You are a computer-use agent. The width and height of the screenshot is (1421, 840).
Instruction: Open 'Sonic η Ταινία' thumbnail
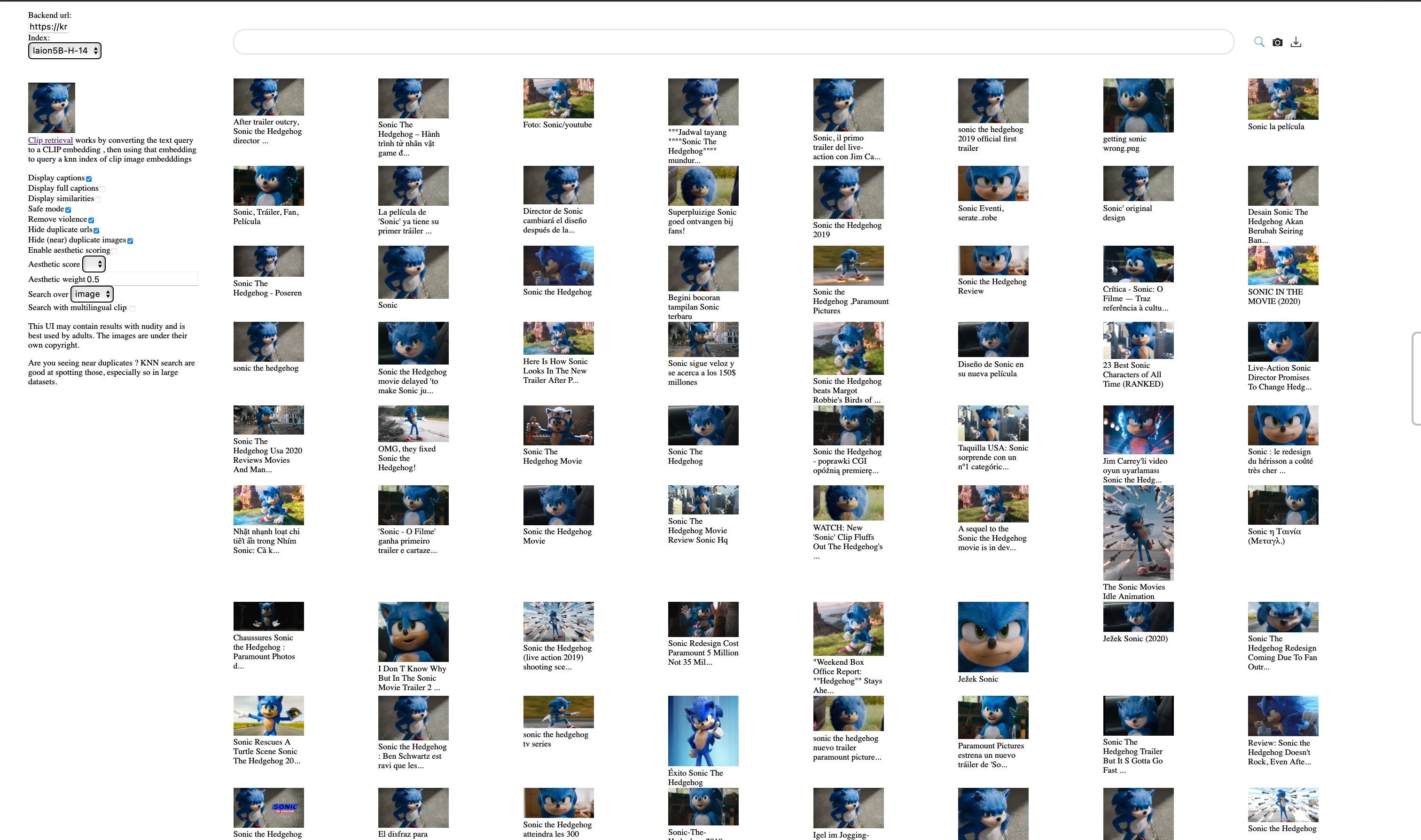point(1283,505)
